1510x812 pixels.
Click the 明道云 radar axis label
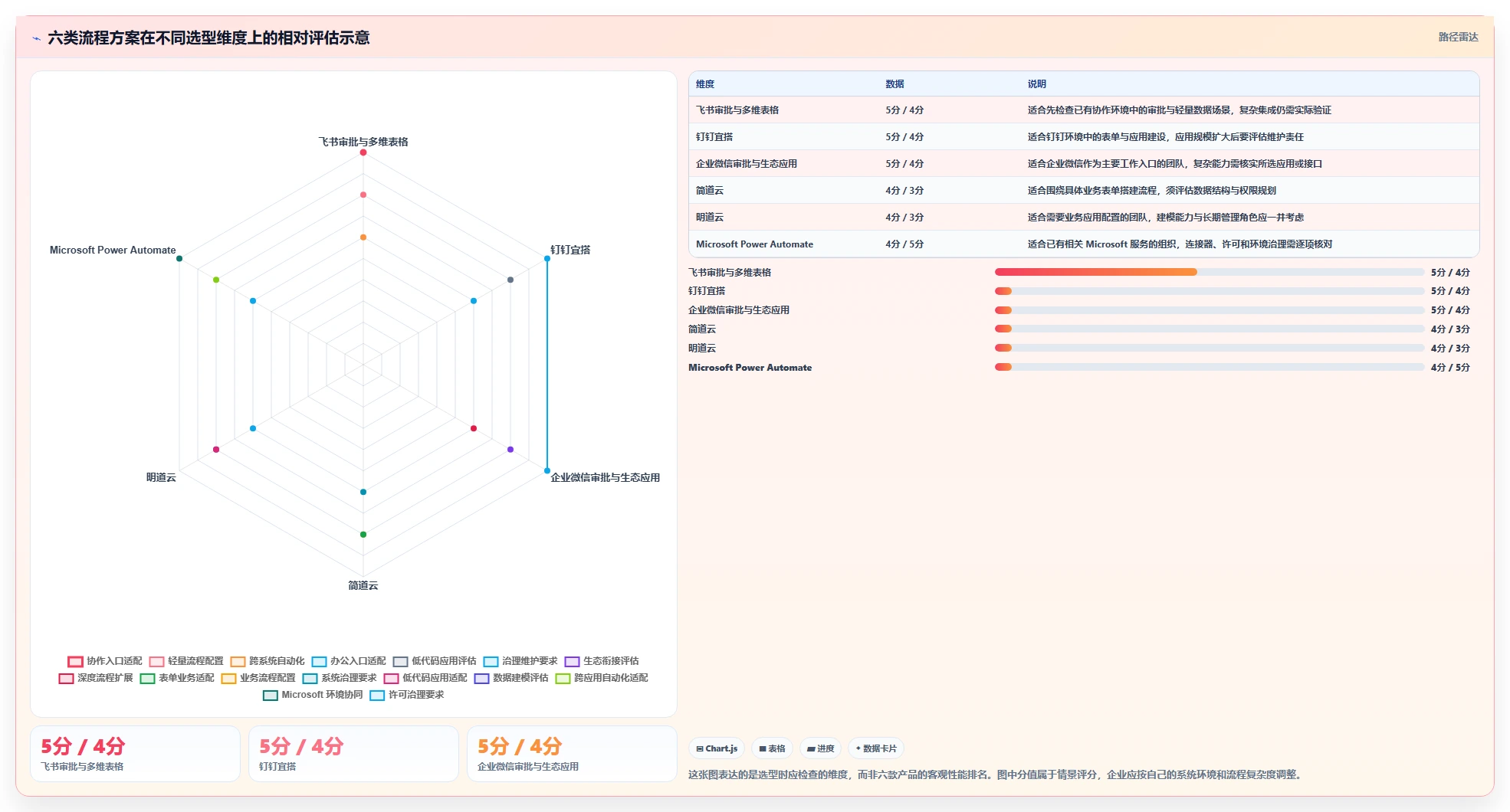click(x=161, y=477)
